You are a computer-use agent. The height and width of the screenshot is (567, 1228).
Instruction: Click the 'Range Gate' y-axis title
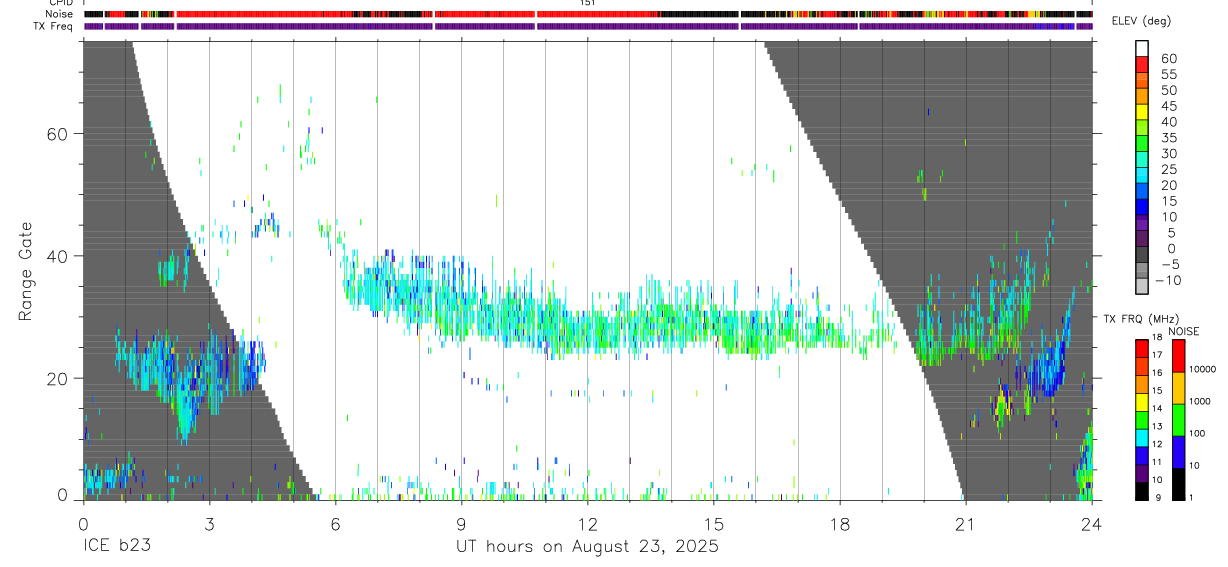26,270
